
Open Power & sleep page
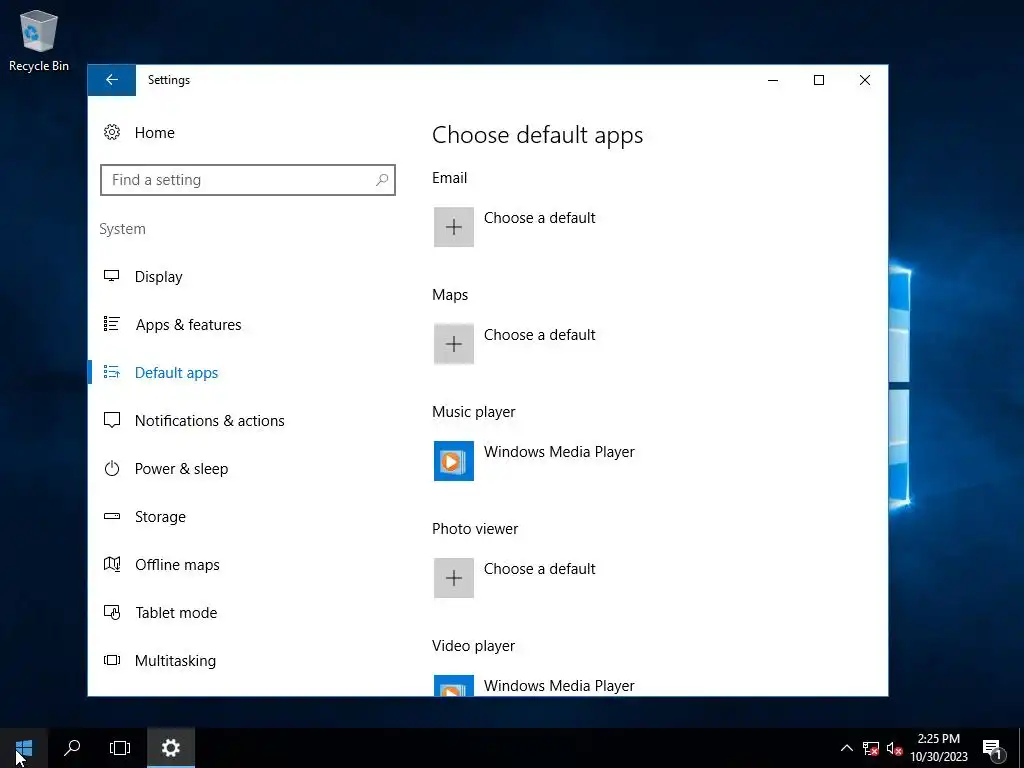tap(182, 468)
